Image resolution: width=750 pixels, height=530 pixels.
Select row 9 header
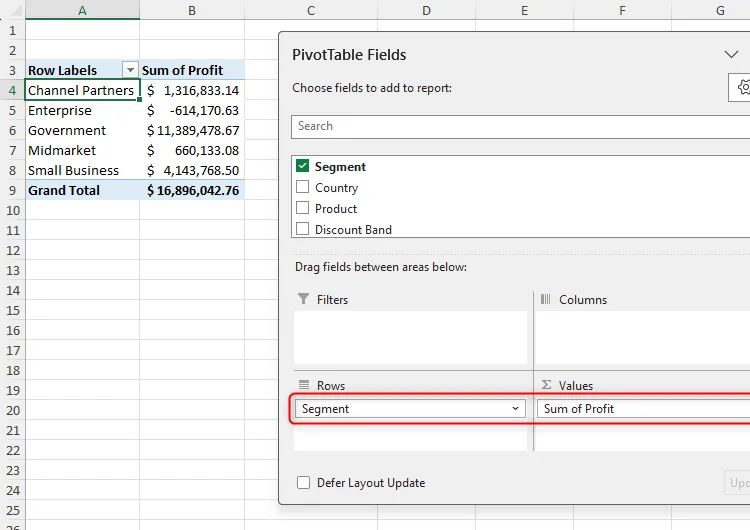12,190
